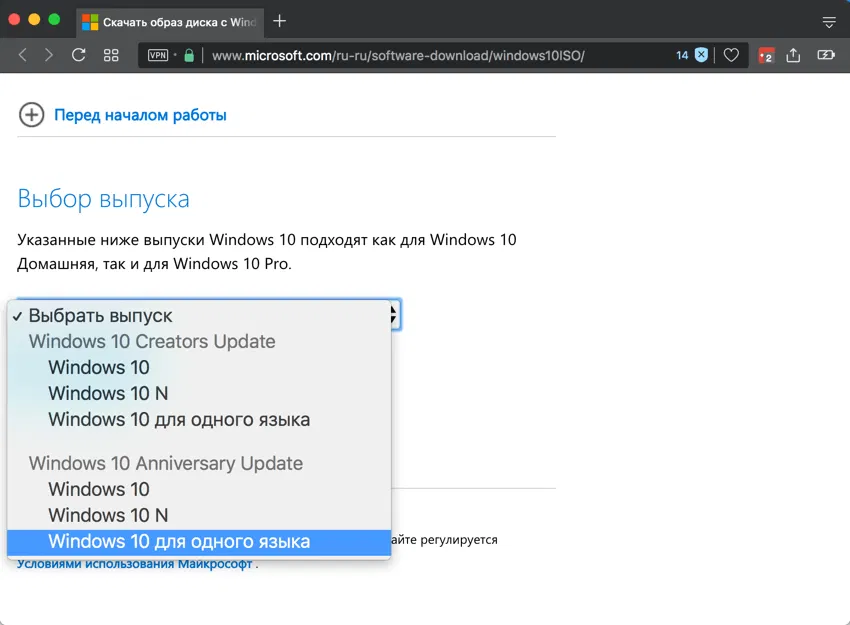Open a new browser tab with plus button
The height and width of the screenshot is (625, 850).
[x=278, y=20]
